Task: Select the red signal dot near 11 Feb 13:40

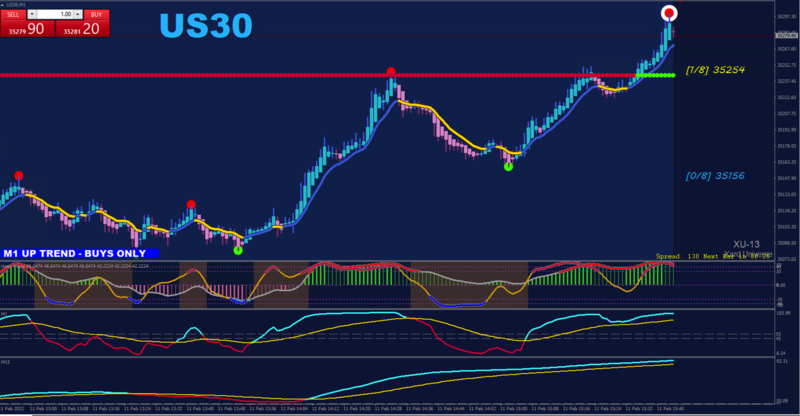Action: click(x=191, y=205)
